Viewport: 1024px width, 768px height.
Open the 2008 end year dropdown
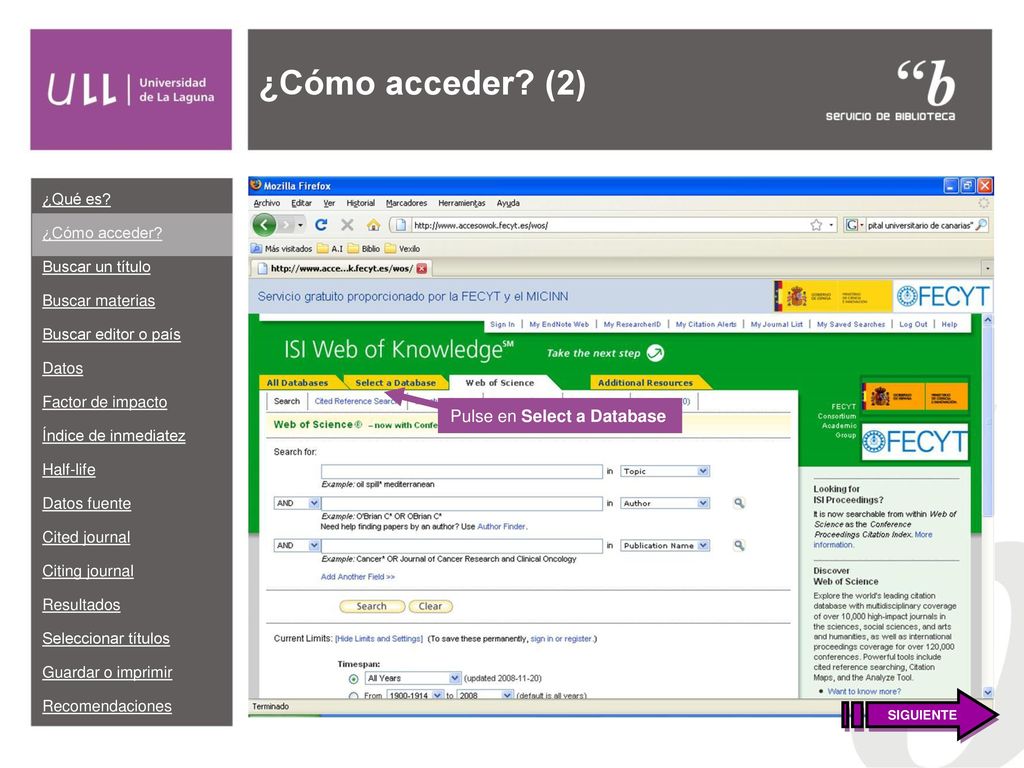[485, 696]
